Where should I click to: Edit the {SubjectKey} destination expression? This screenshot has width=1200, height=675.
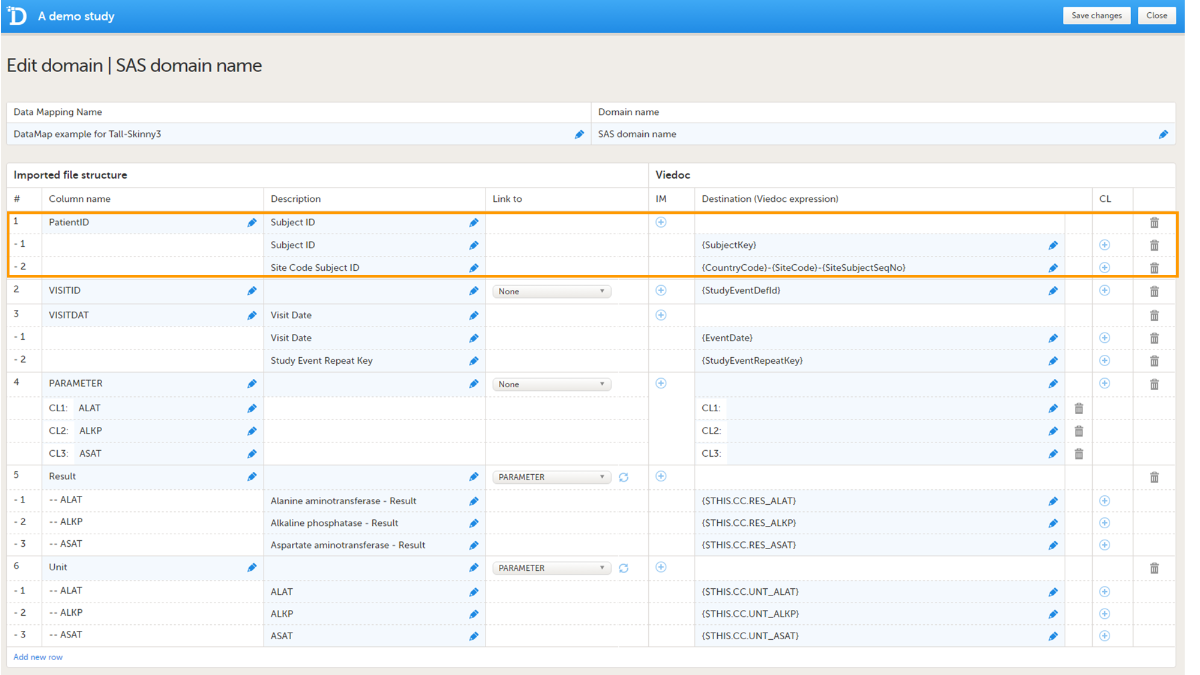click(1053, 245)
